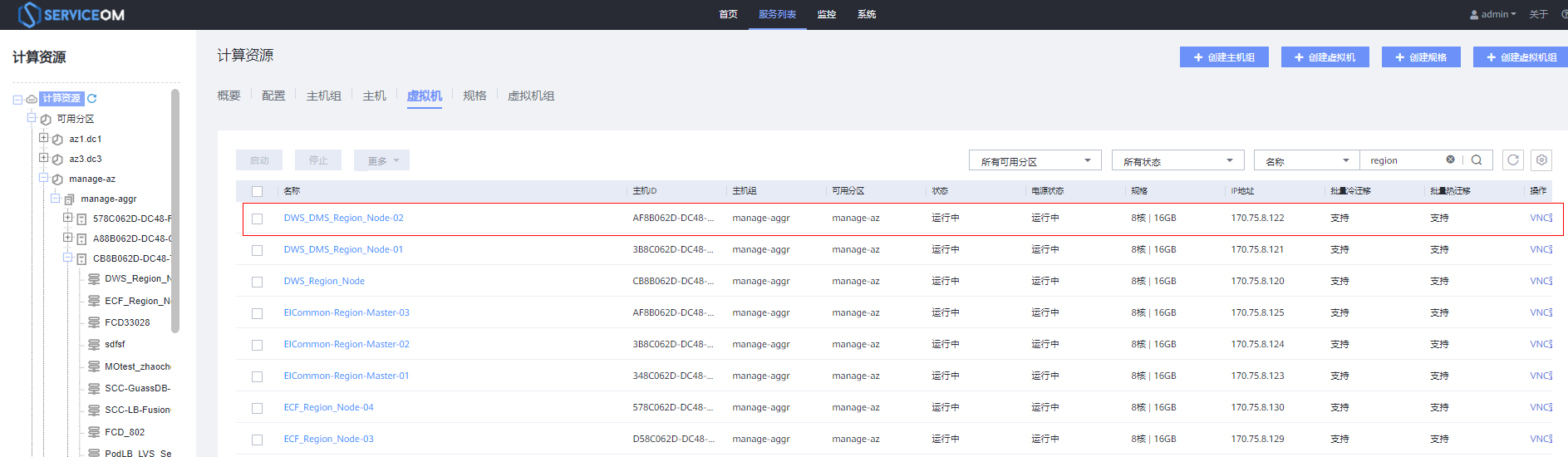
Task: Click the 创建虚拟机组 button
Action: tap(1521, 57)
